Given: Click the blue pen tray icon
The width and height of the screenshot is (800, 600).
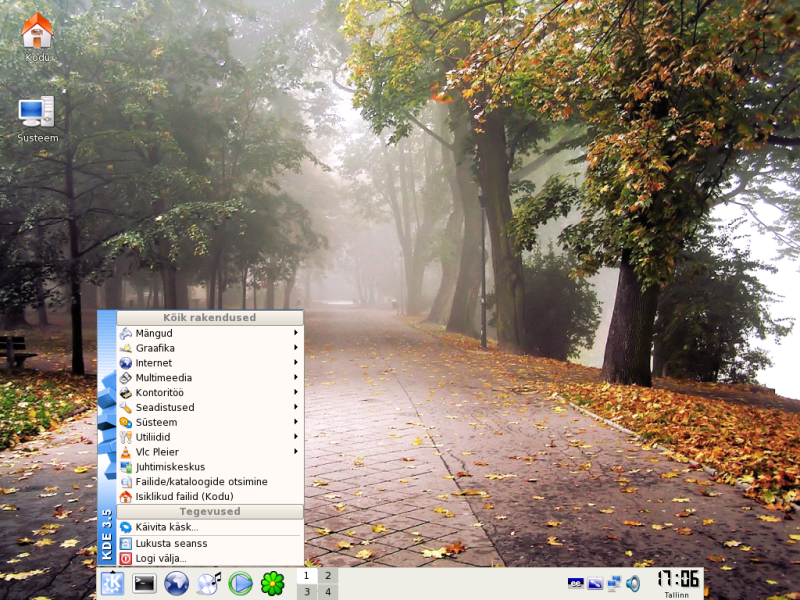Looking at the screenshot, I should click(595, 583).
